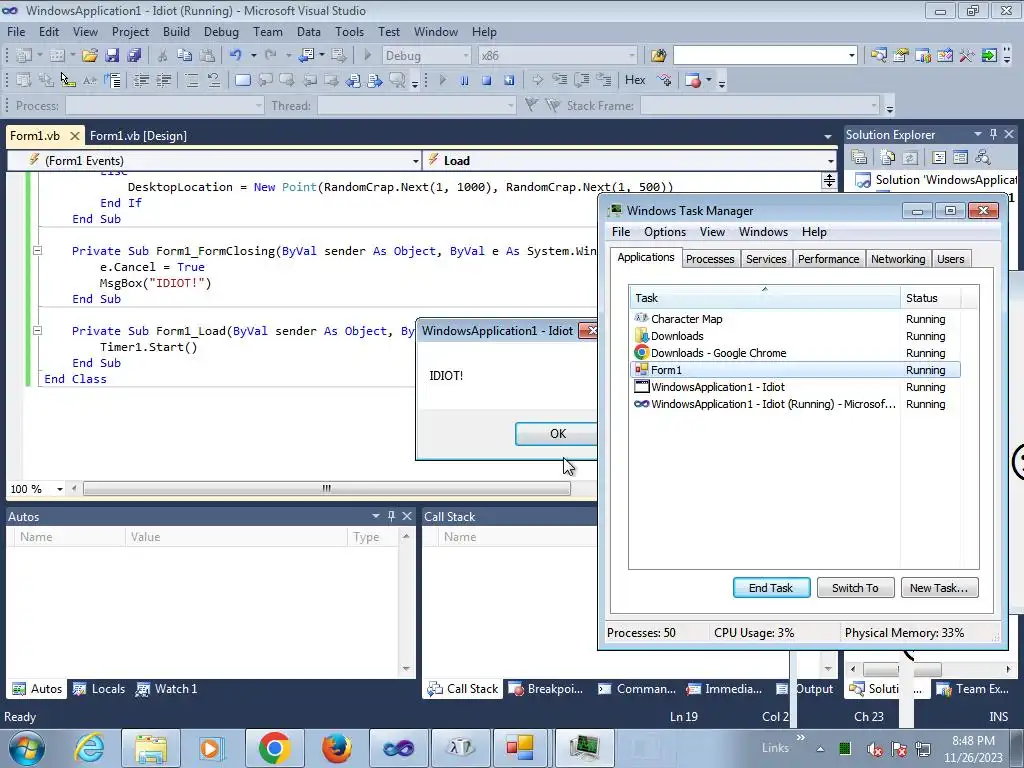Click the Step Over icon
The height and width of the screenshot is (768, 1024).
pyautogui.click(x=582, y=80)
